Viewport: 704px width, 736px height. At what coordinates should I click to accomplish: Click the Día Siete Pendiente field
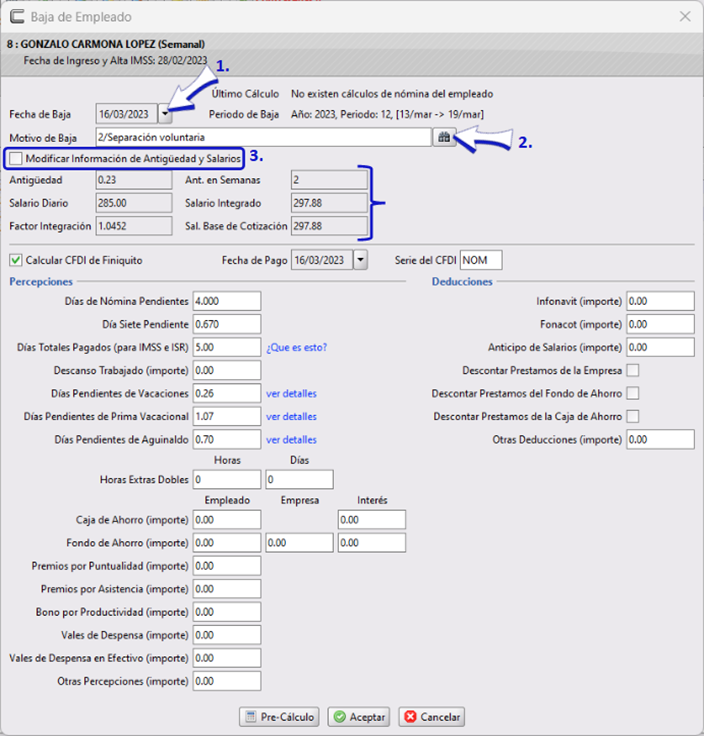(227, 324)
